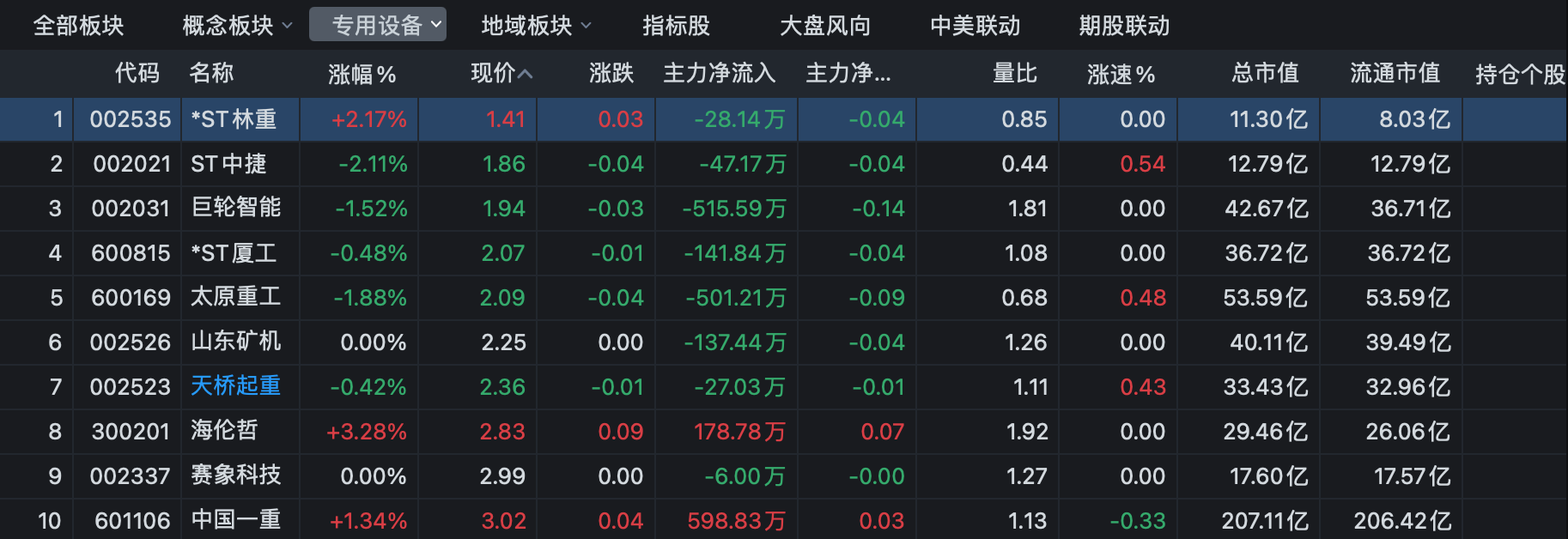This screenshot has width=1568, height=539.
Task: Sort by the 涨幅% column header
Action: [x=362, y=75]
